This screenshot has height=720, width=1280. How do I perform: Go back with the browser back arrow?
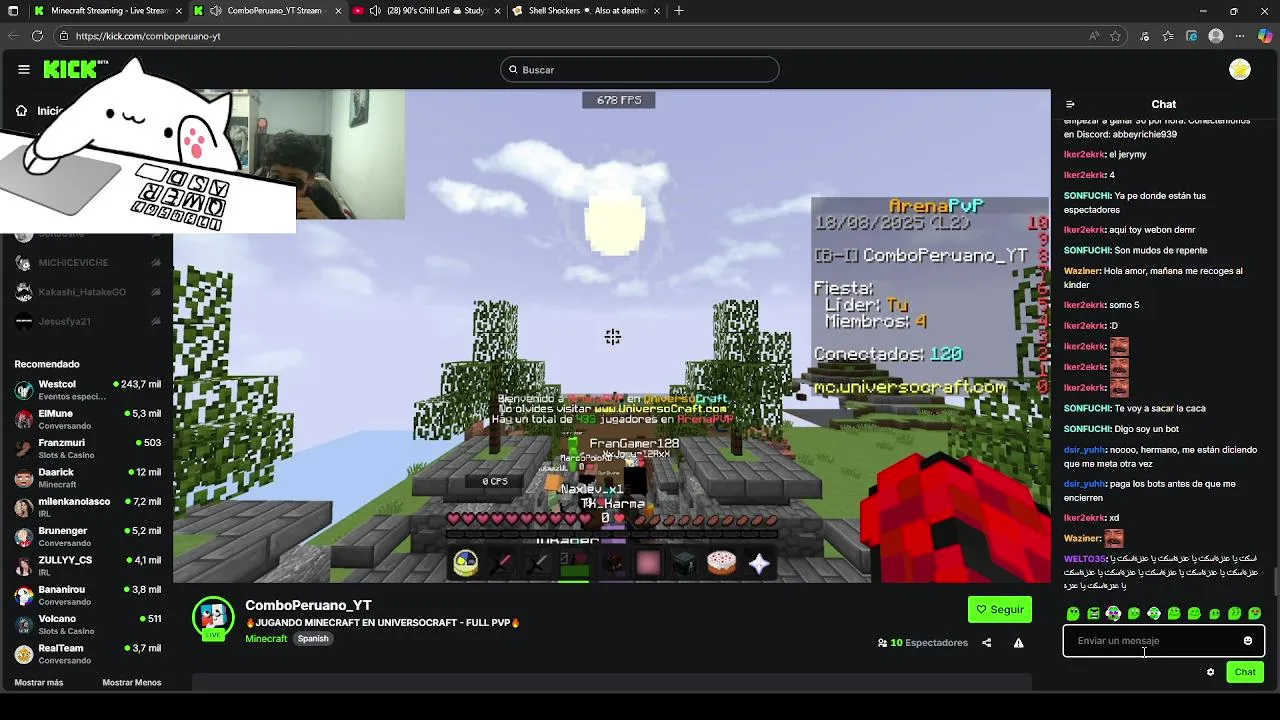tap(13, 36)
